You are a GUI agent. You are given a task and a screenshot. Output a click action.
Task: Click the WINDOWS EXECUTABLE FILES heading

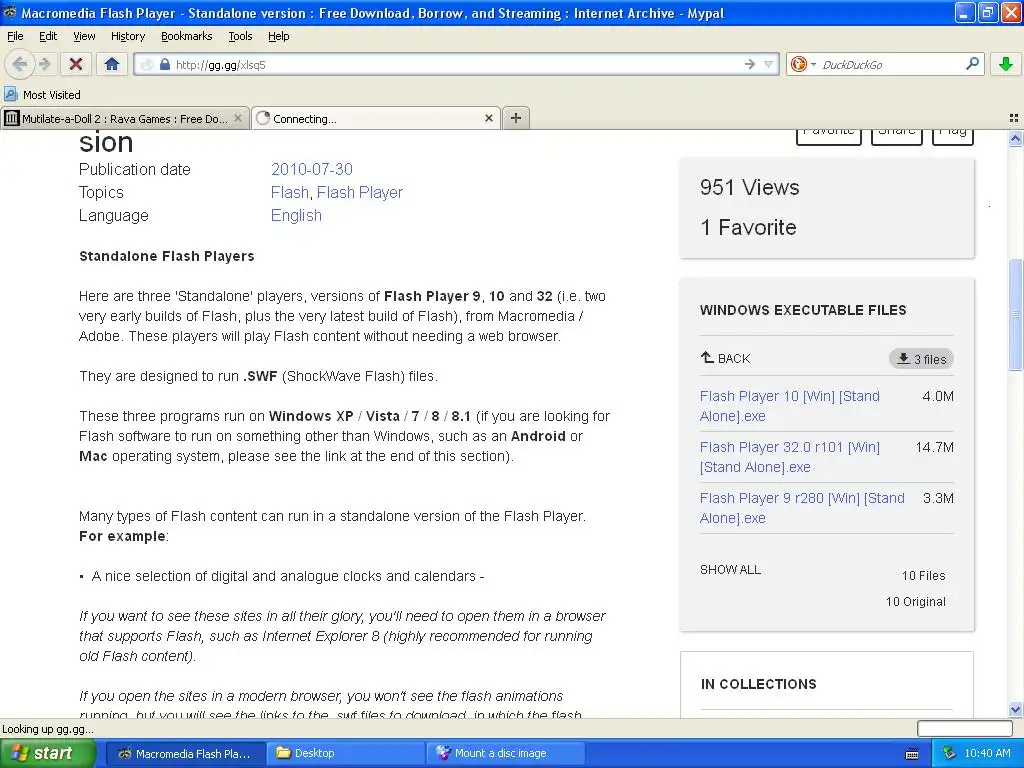(x=803, y=310)
